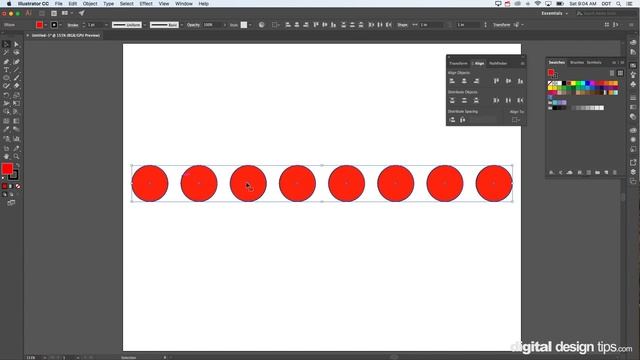Screen dimensions: 640x360
Task: Open the Select menu
Action: click(x=127, y=4)
